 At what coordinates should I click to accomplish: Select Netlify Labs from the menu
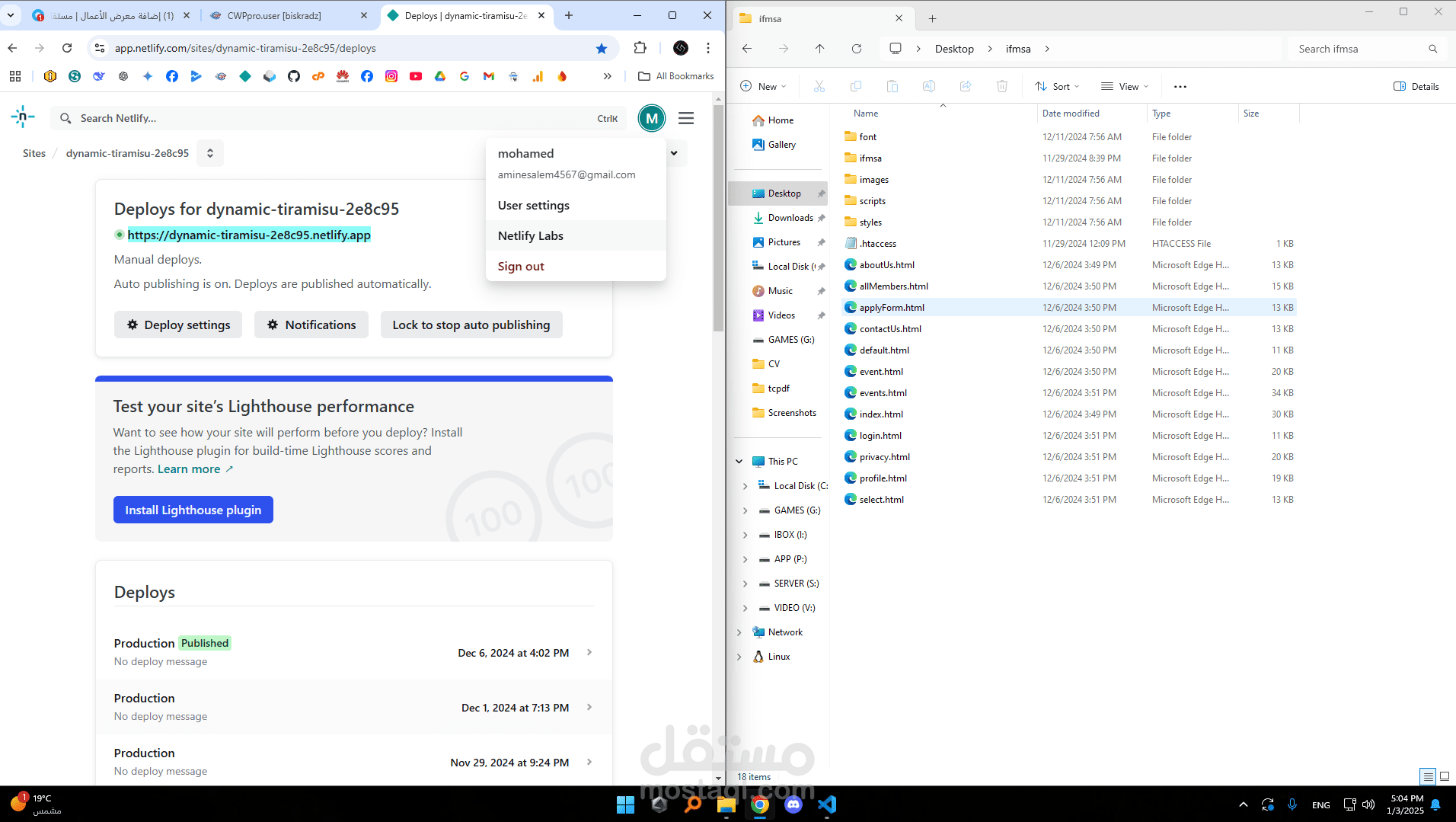(x=576, y=236)
